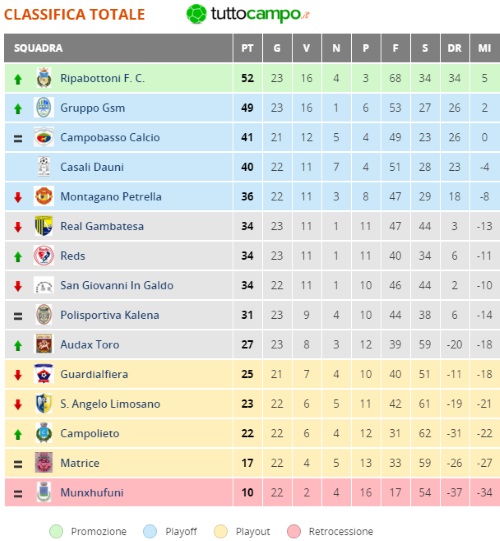The width and height of the screenshot is (500, 541).
Task: Open the Munxhufuni team link
Action: 92,492
